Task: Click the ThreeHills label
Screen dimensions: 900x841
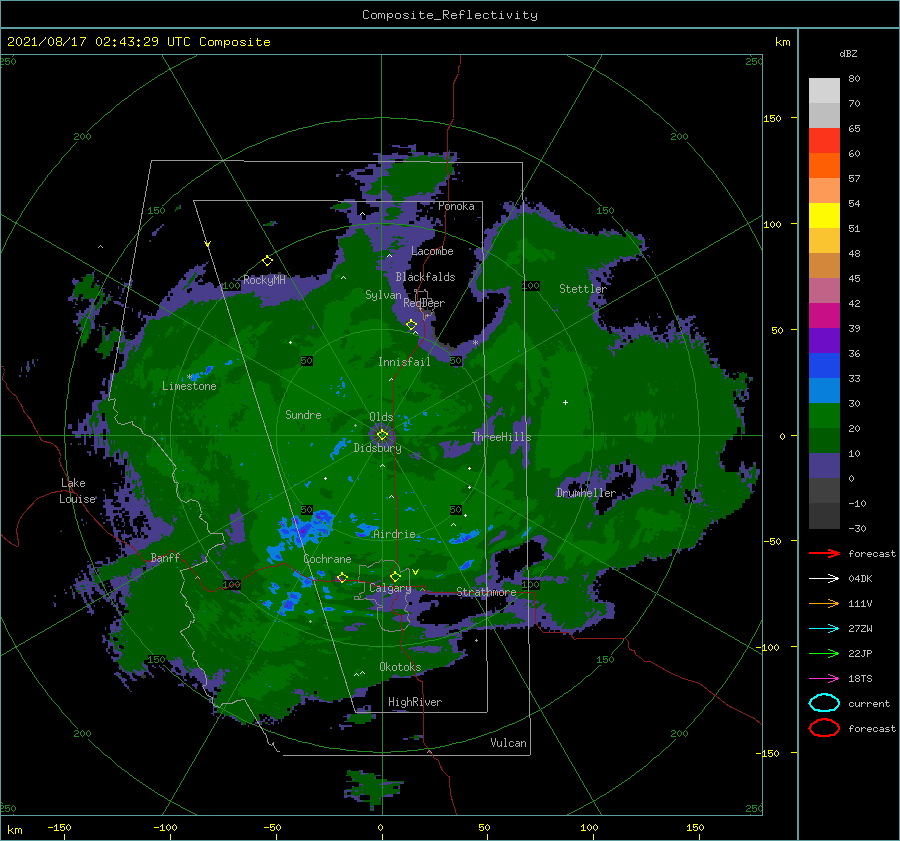Action: 502,437
